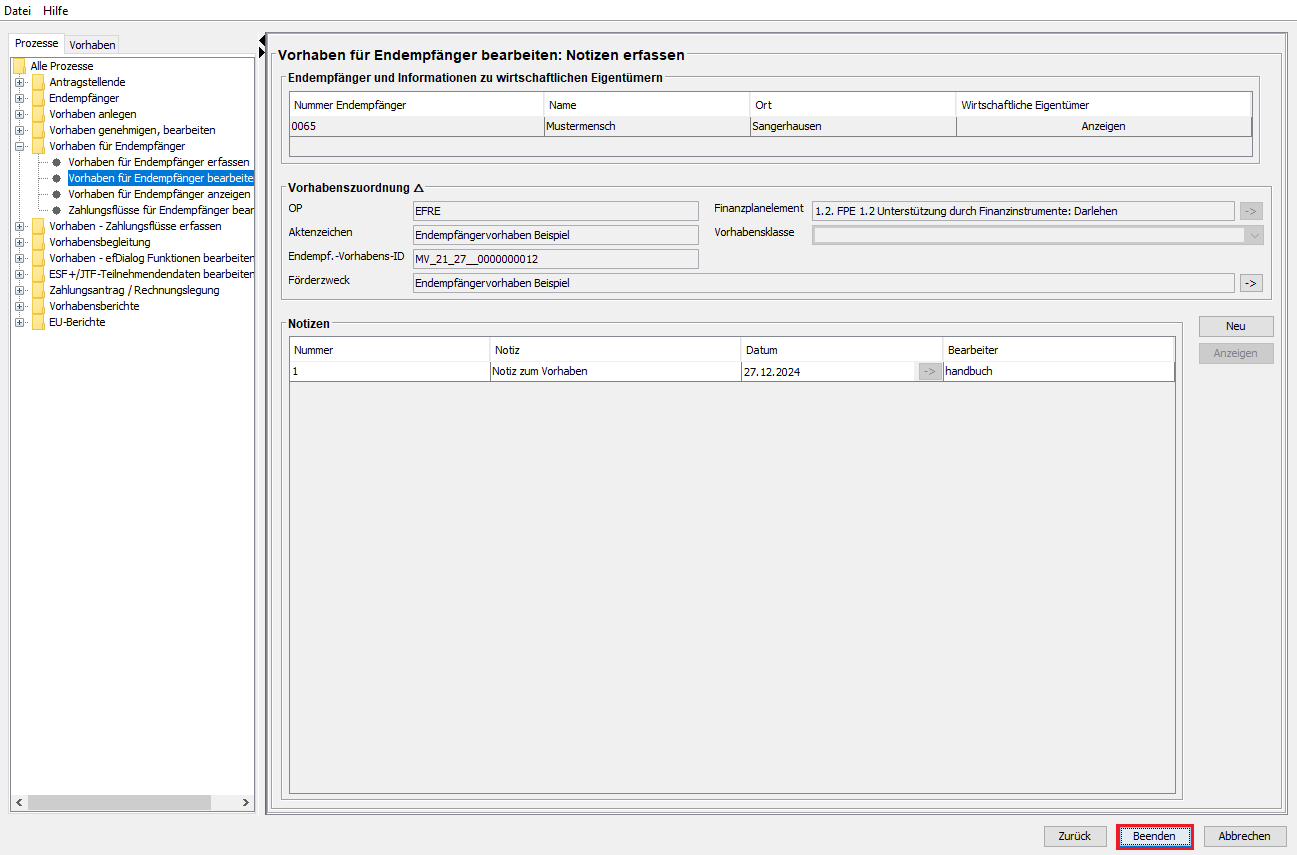Click bullet icon beside Vorhaben für Endempfänger anzeigen
This screenshot has height=855, width=1297.
(57, 194)
